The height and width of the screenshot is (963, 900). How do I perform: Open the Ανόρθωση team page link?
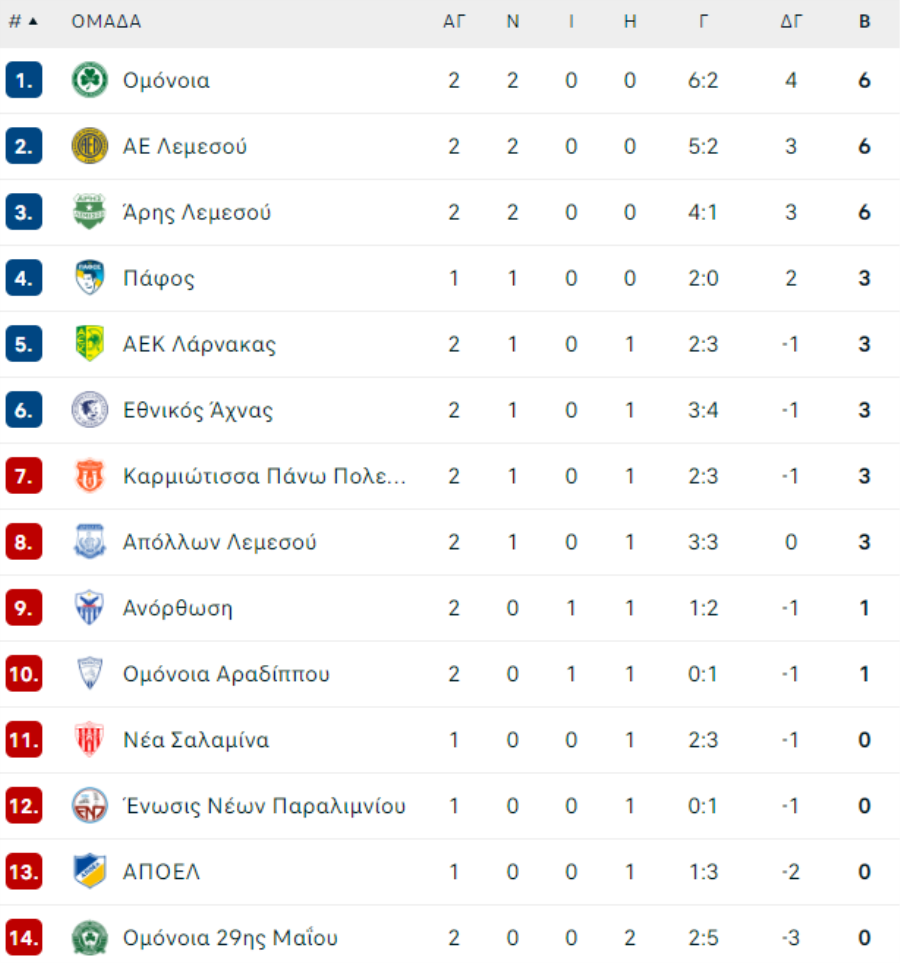178,608
